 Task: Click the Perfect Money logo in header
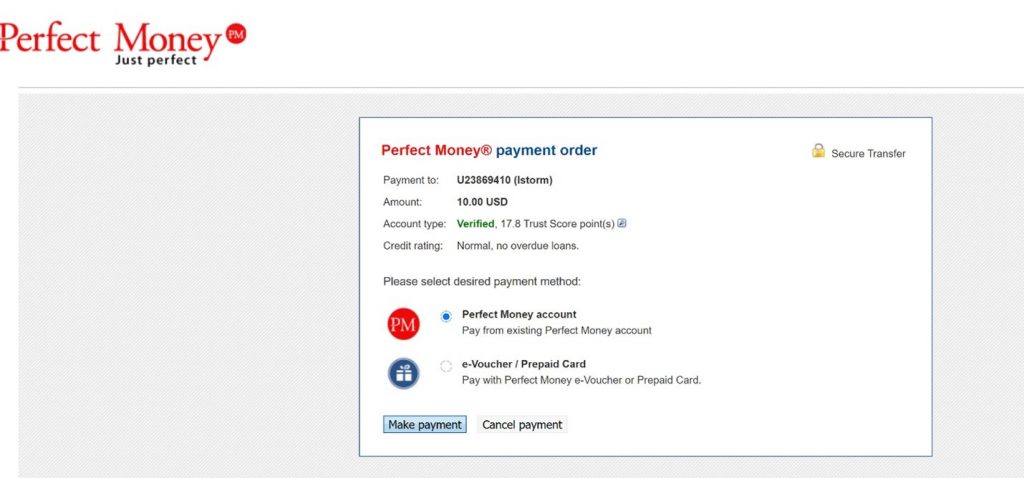[x=123, y=43]
